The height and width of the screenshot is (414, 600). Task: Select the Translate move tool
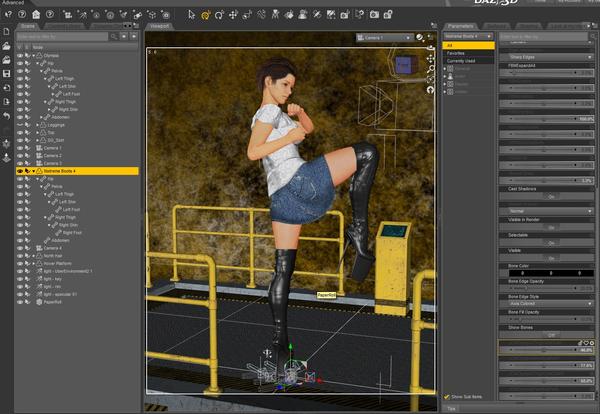click(x=233, y=15)
